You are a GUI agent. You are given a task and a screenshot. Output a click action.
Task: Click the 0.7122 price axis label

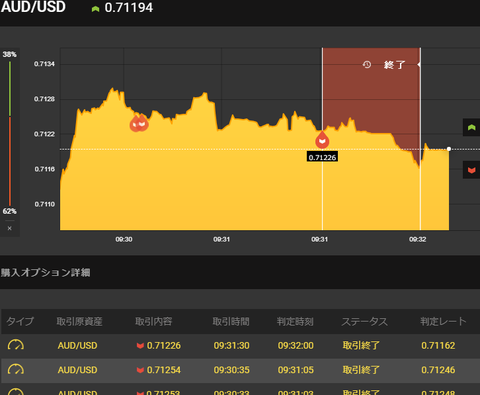(x=44, y=134)
